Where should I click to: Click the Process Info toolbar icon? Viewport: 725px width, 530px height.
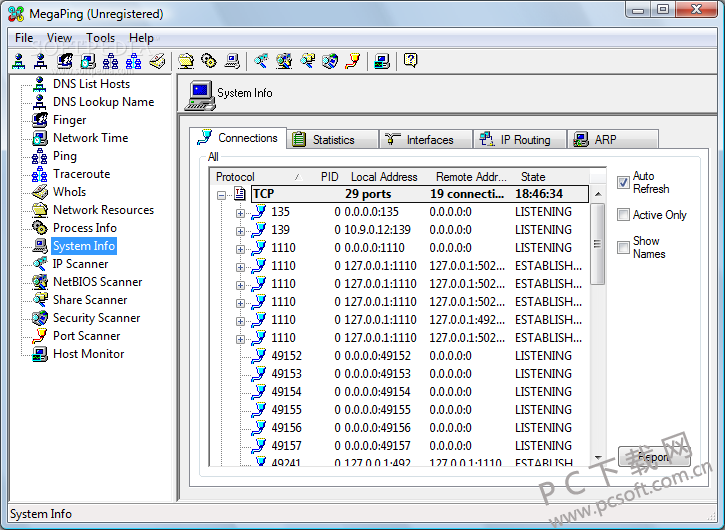point(209,61)
